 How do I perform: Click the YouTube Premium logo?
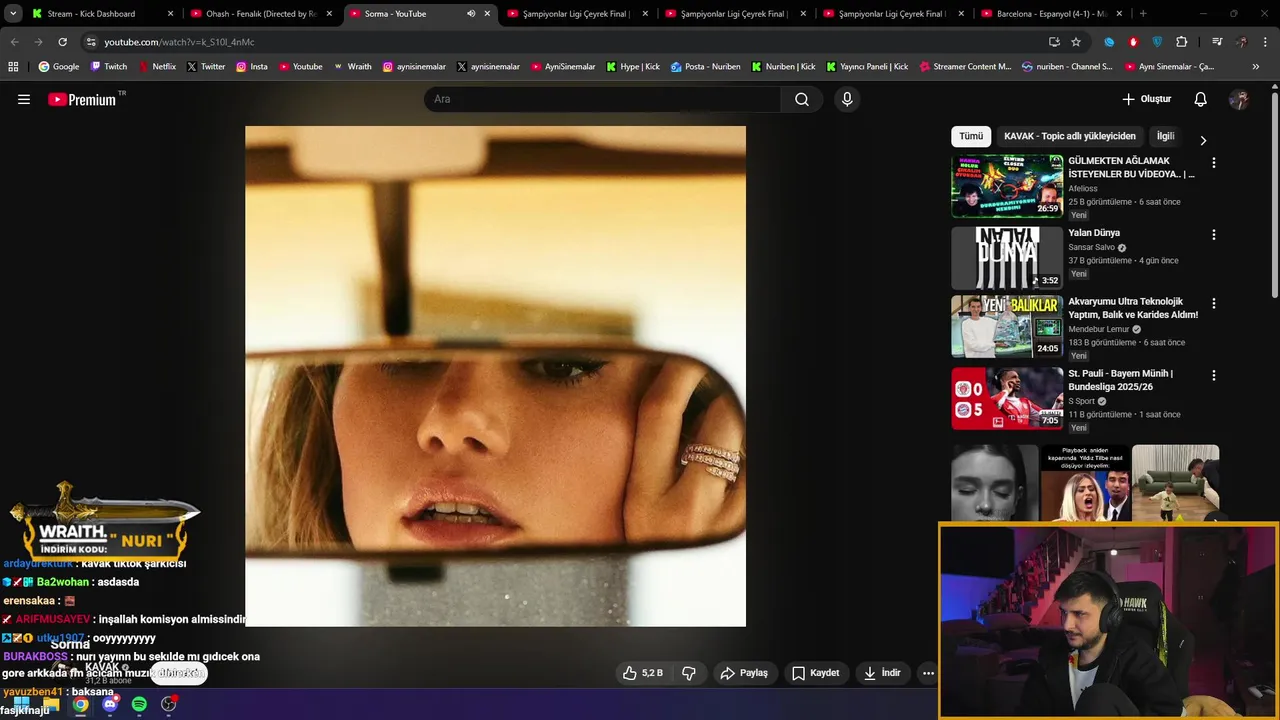tap(82, 99)
